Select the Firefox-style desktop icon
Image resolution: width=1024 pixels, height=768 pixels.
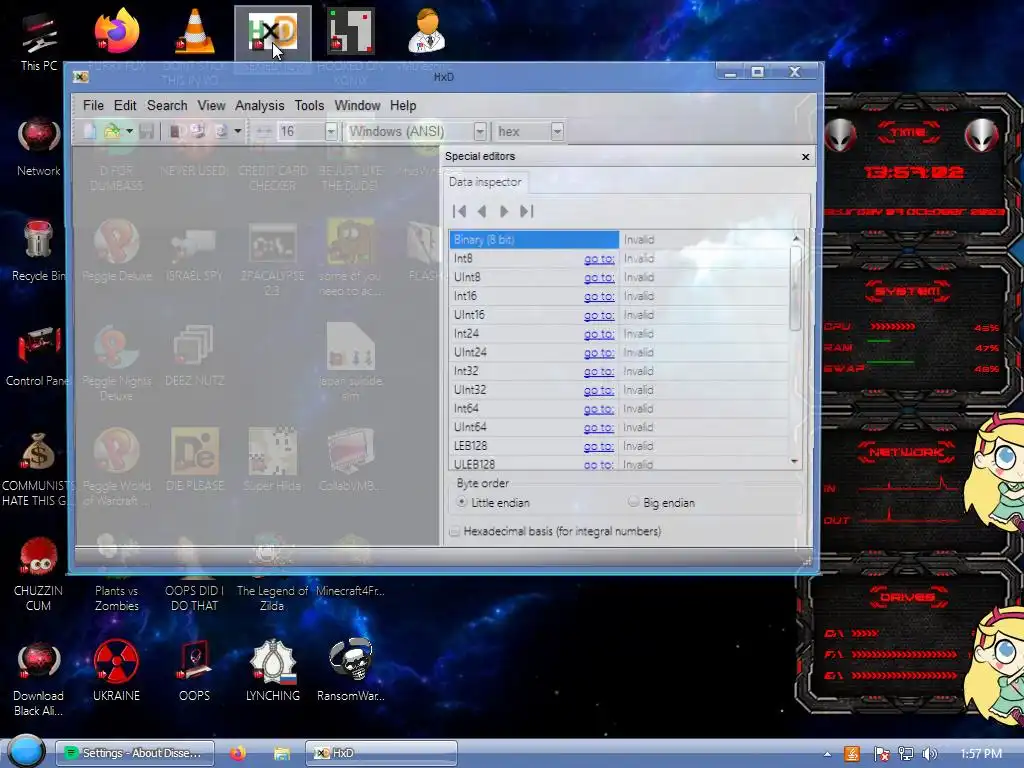click(x=116, y=31)
